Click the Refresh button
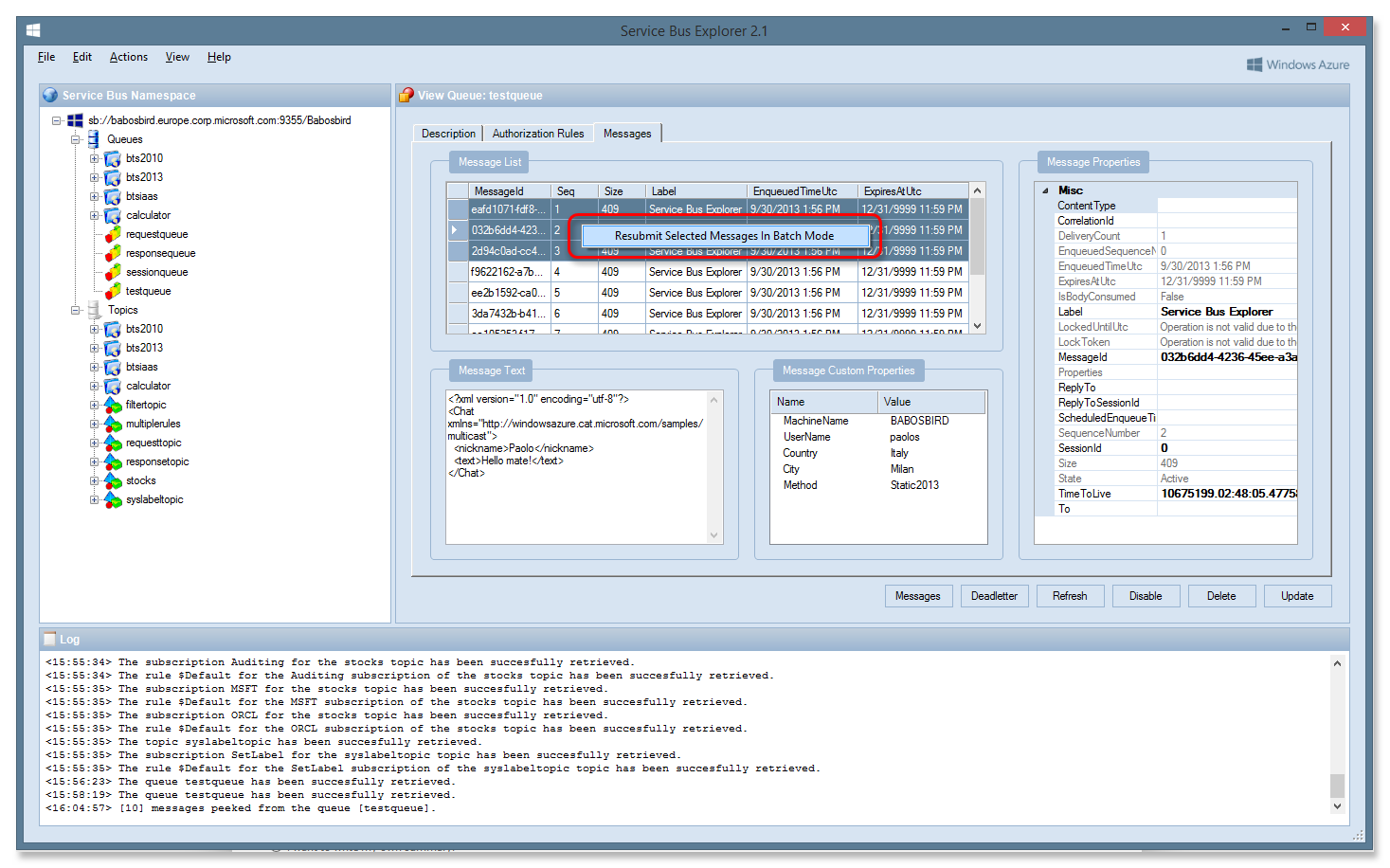The image size is (1390, 868). tap(1070, 596)
